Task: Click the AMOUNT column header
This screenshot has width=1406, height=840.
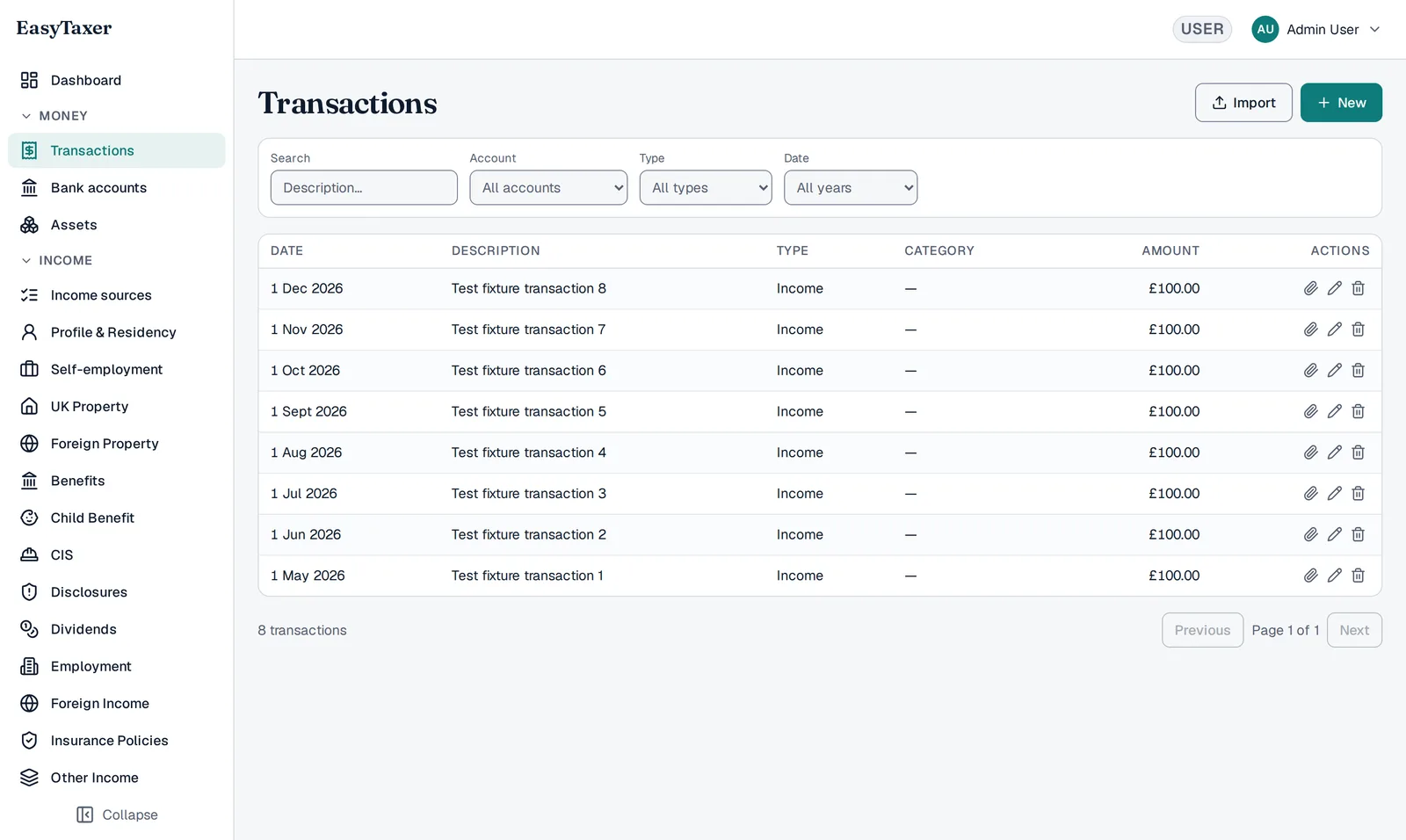Action: (1170, 250)
